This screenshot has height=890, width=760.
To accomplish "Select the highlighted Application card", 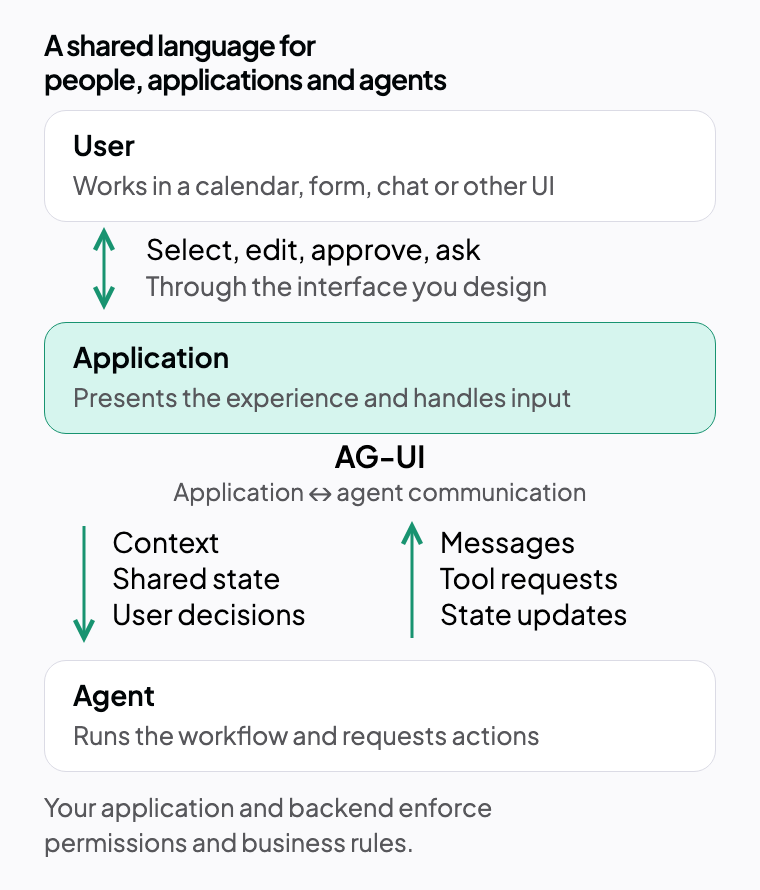I will [x=380, y=378].
